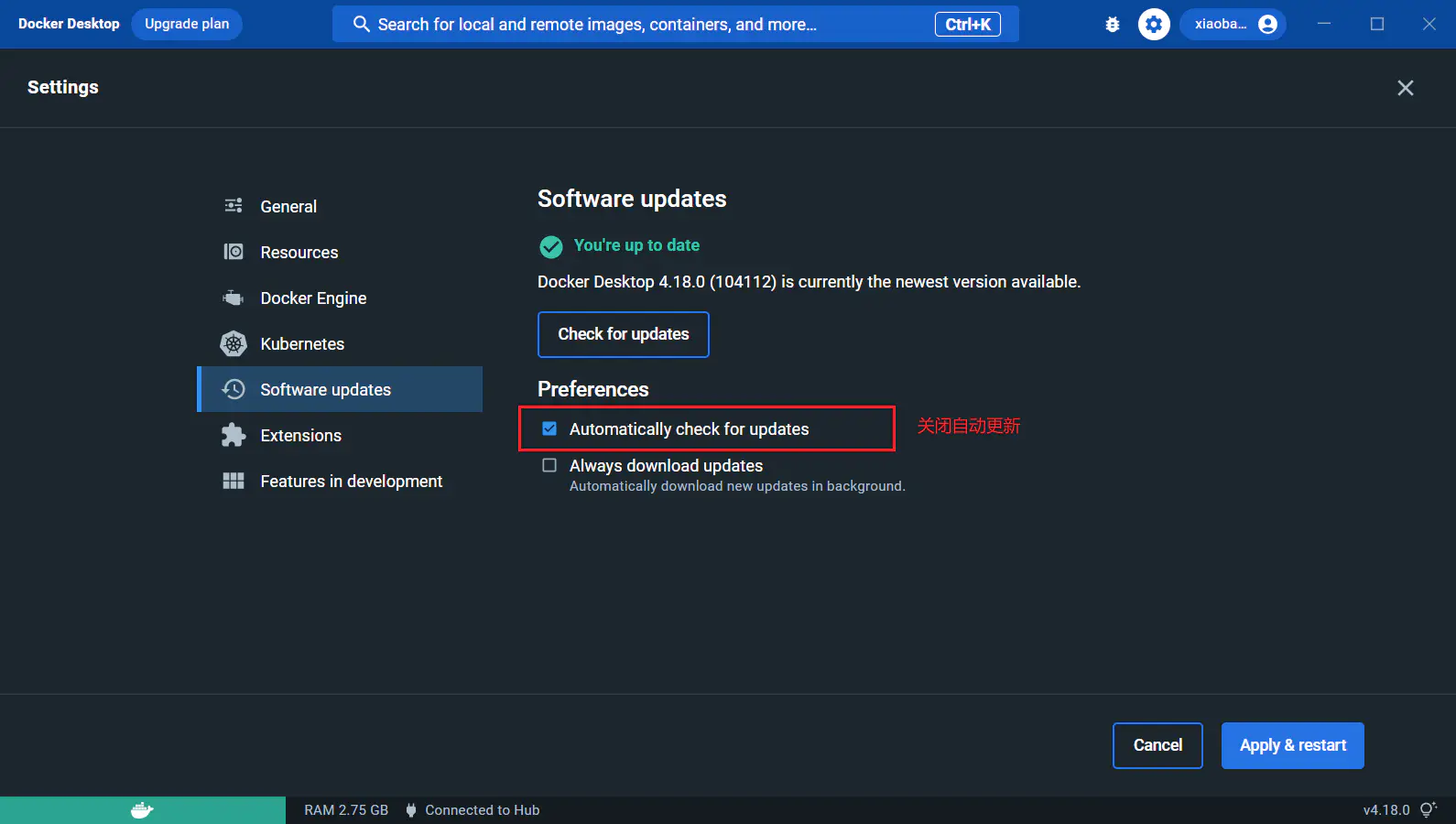The height and width of the screenshot is (824, 1456).
Task: Open the General settings section
Action: click(340, 206)
